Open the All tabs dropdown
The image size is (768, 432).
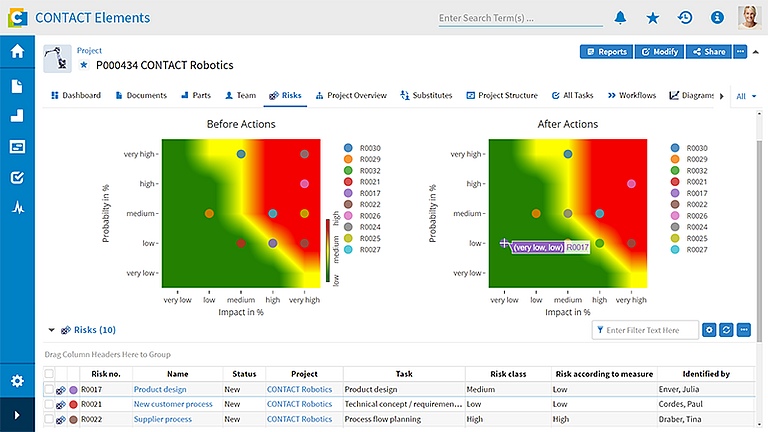point(746,96)
